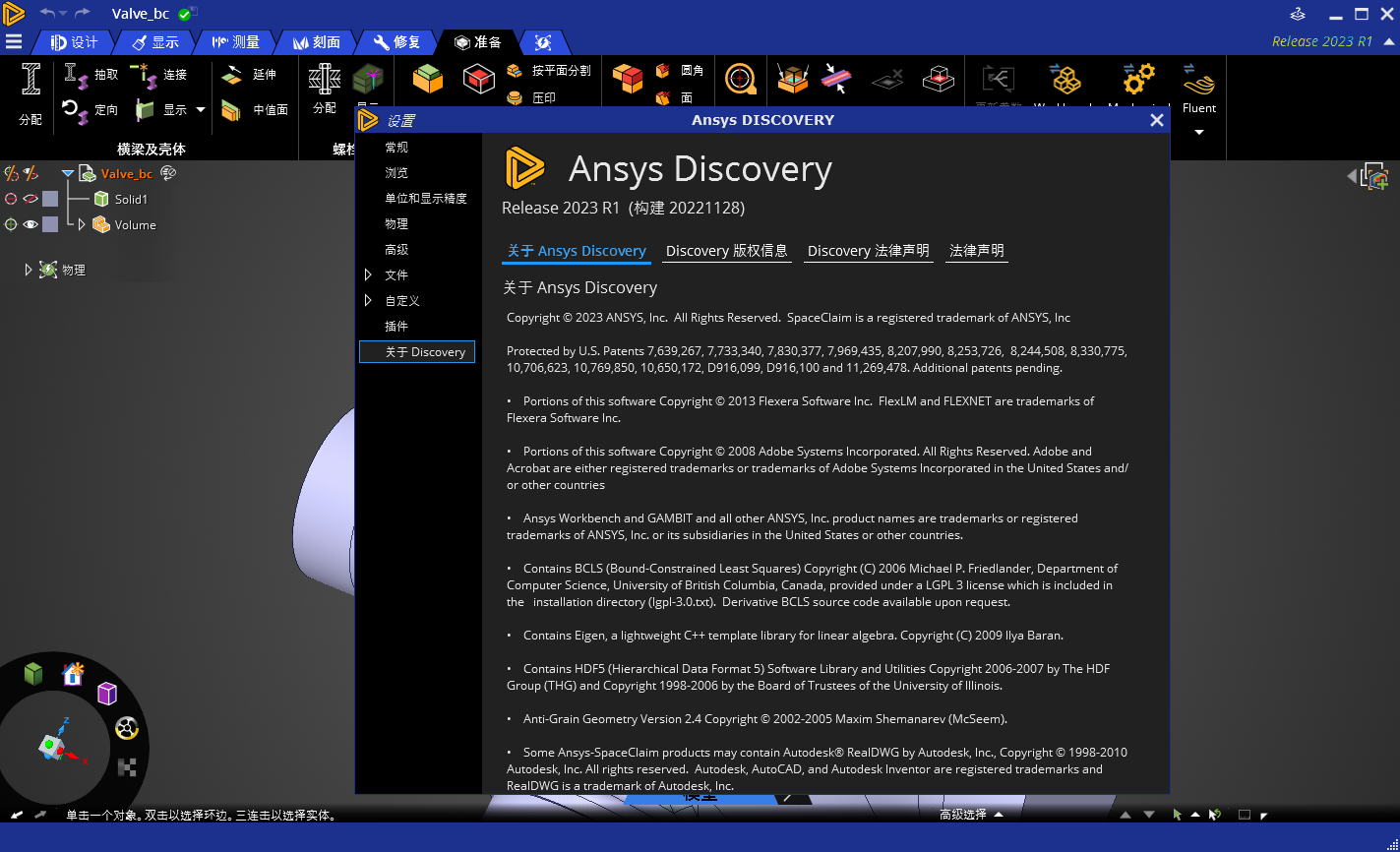Open 单位和显示精度 settings page
Image resolution: width=1400 pixels, height=852 pixels.
click(x=425, y=199)
